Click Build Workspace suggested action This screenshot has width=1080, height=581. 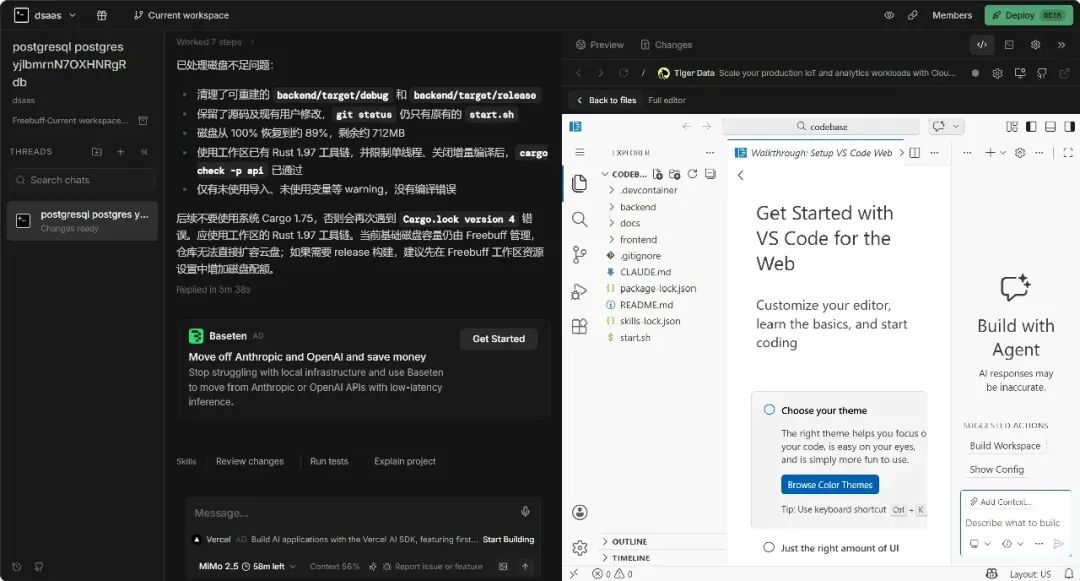click(x=1005, y=446)
